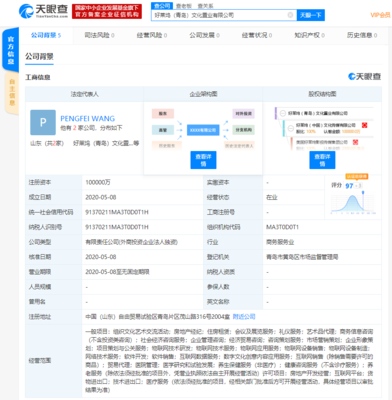Viewport: 392px width, 400px height.
Task: Click the orange badge above the score
Action: tap(357, 176)
